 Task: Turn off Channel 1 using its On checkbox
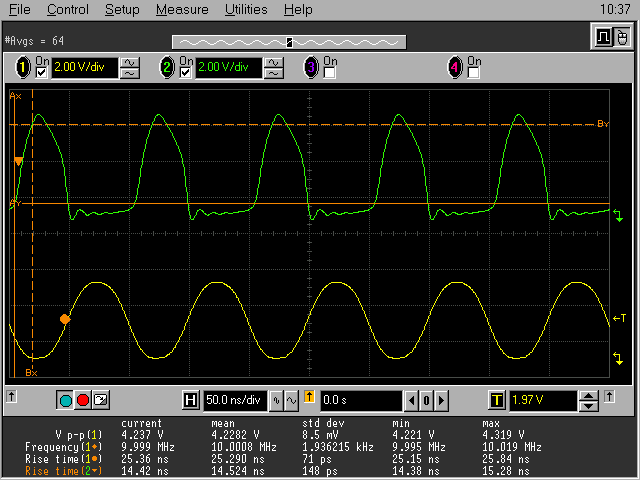coord(42,73)
